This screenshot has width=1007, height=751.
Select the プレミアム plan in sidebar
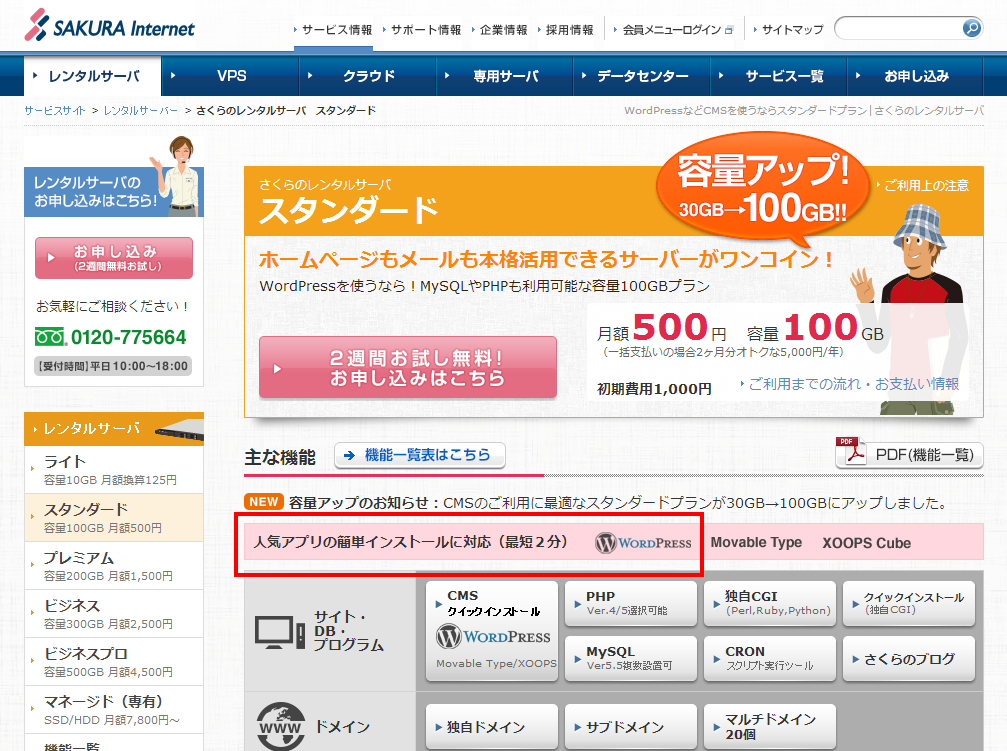(114, 566)
